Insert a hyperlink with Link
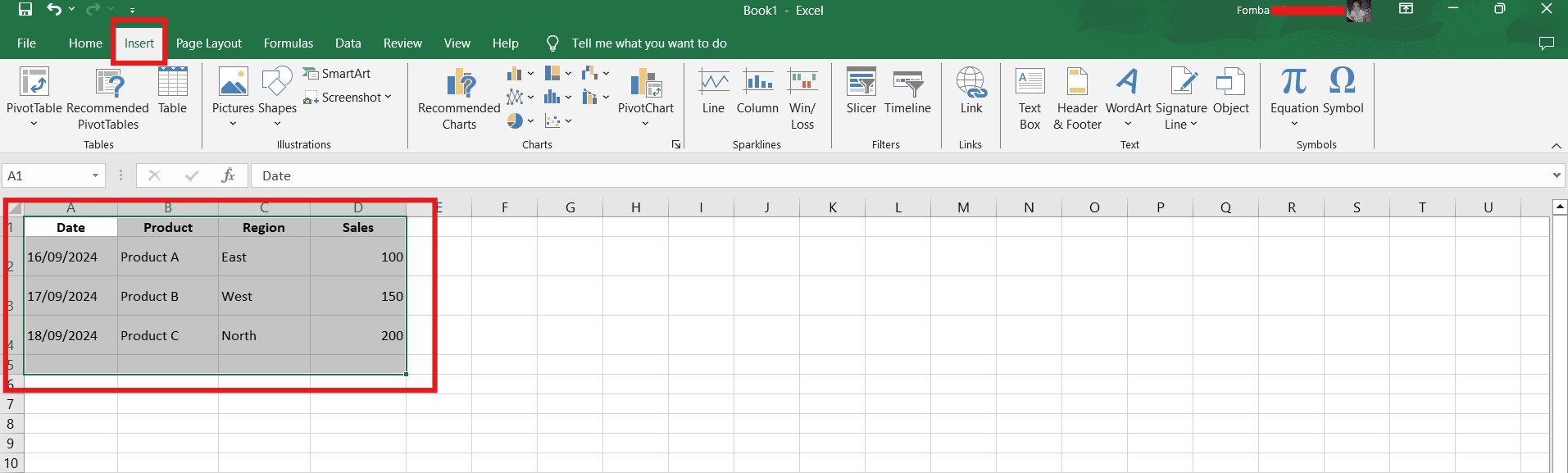Viewport: 1568px width, 473px height. (971, 91)
